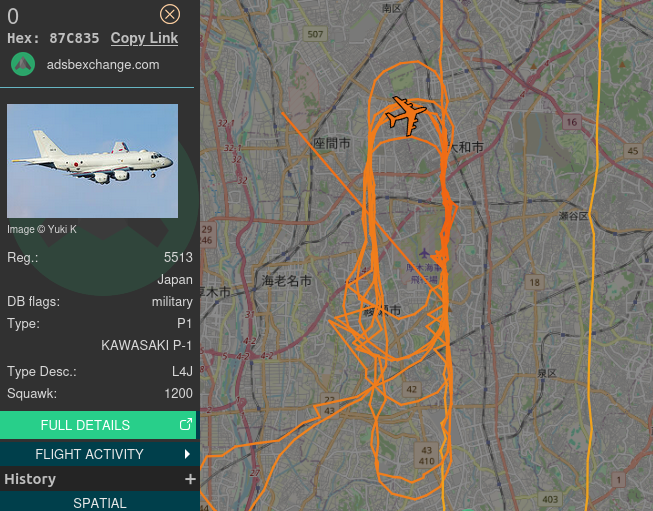Screen dimensions: 653x511
Task: Click the Image © Yuki K credit
Action: pyautogui.click(x=42, y=229)
